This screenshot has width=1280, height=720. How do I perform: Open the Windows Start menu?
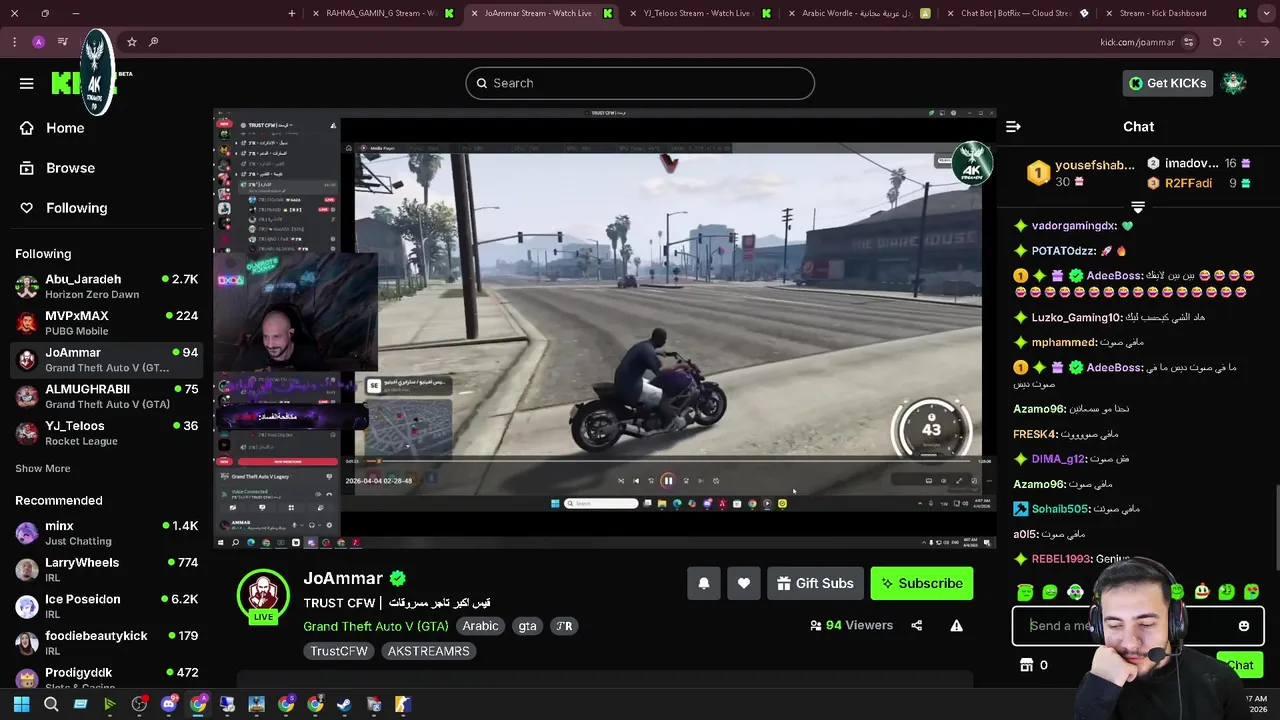pos(21,705)
